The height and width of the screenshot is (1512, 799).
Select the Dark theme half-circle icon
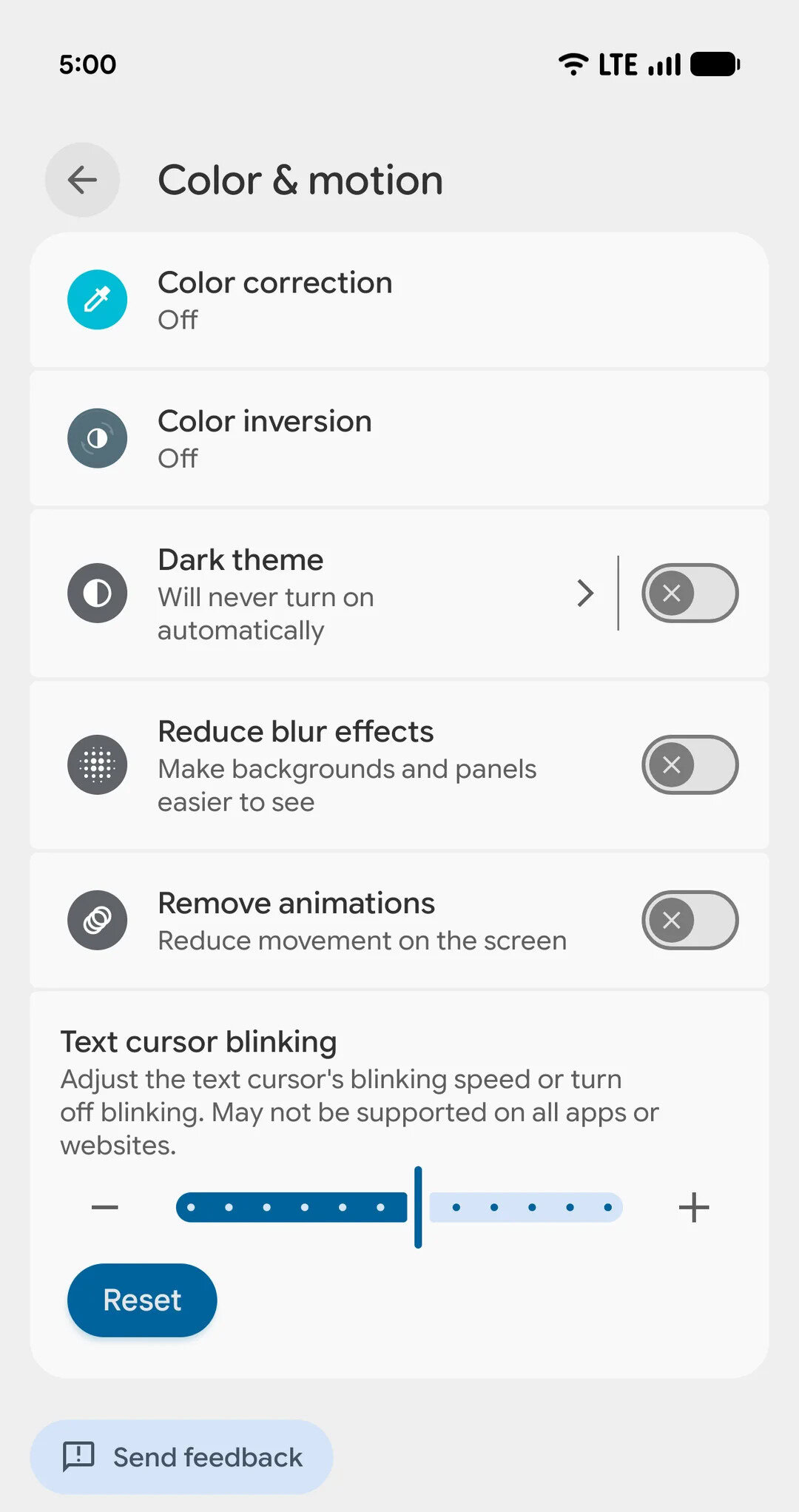96,593
